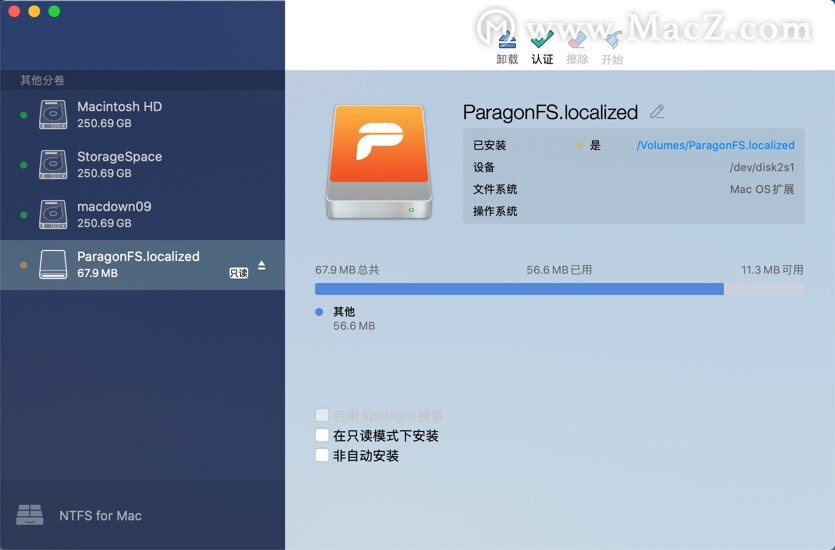Image resolution: width=835 pixels, height=550 pixels.
Task: Click the 卸载 unmount toolbar icon
Action: click(x=506, y=40)
